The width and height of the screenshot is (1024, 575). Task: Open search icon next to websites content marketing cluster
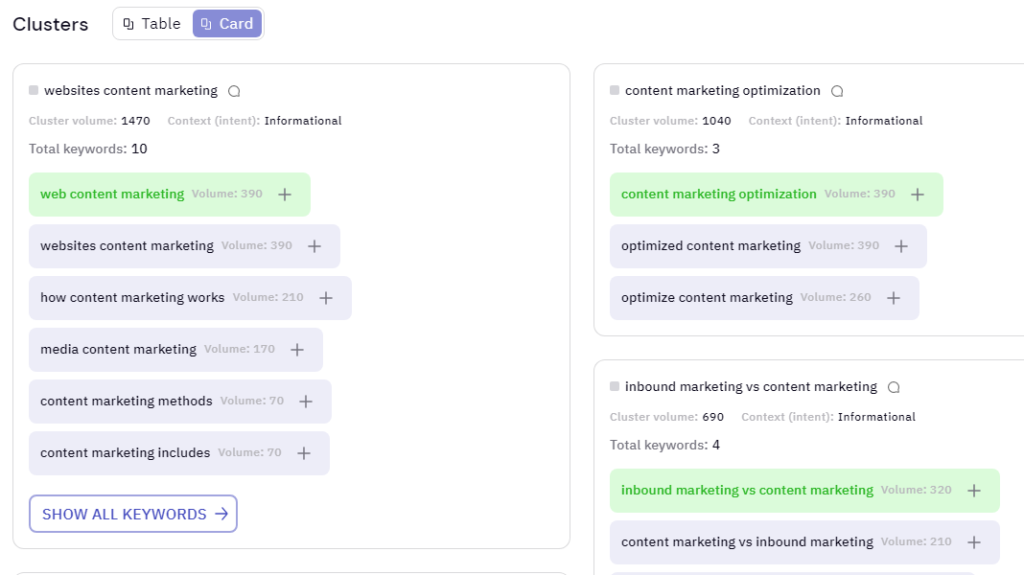pos(234,91)
